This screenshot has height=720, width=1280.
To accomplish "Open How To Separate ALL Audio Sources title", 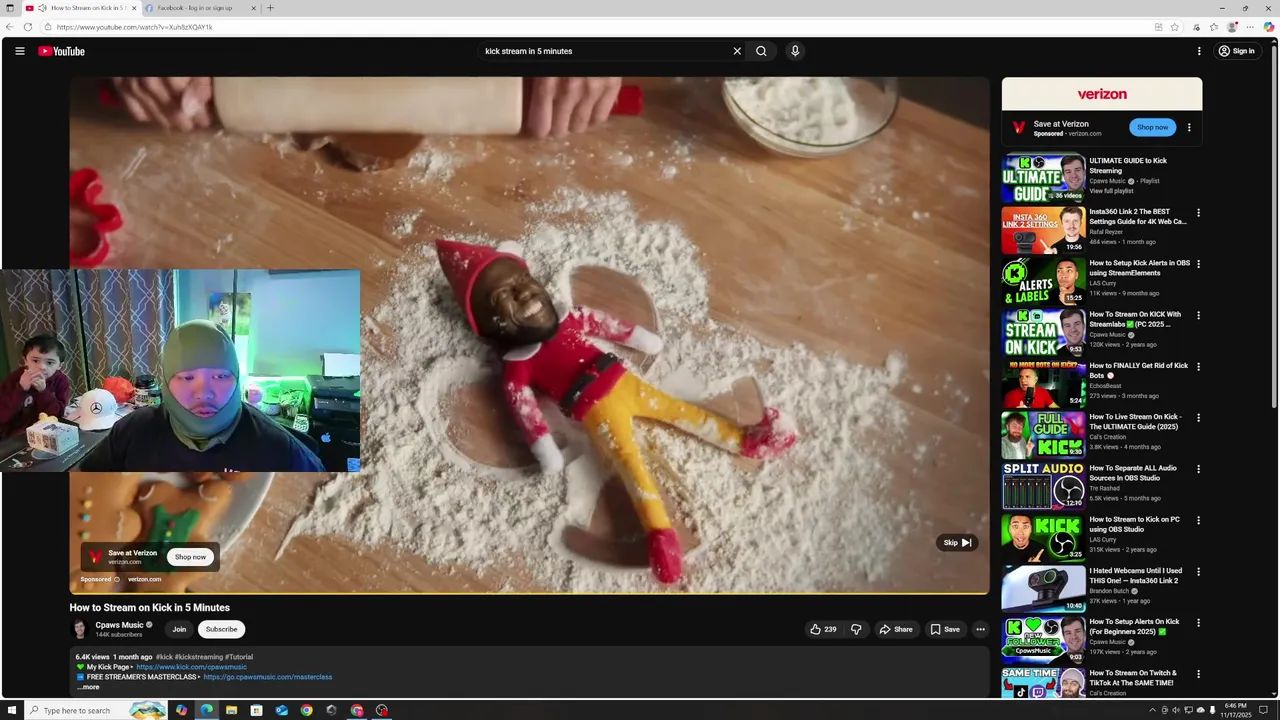I will tap(1133, 473).
